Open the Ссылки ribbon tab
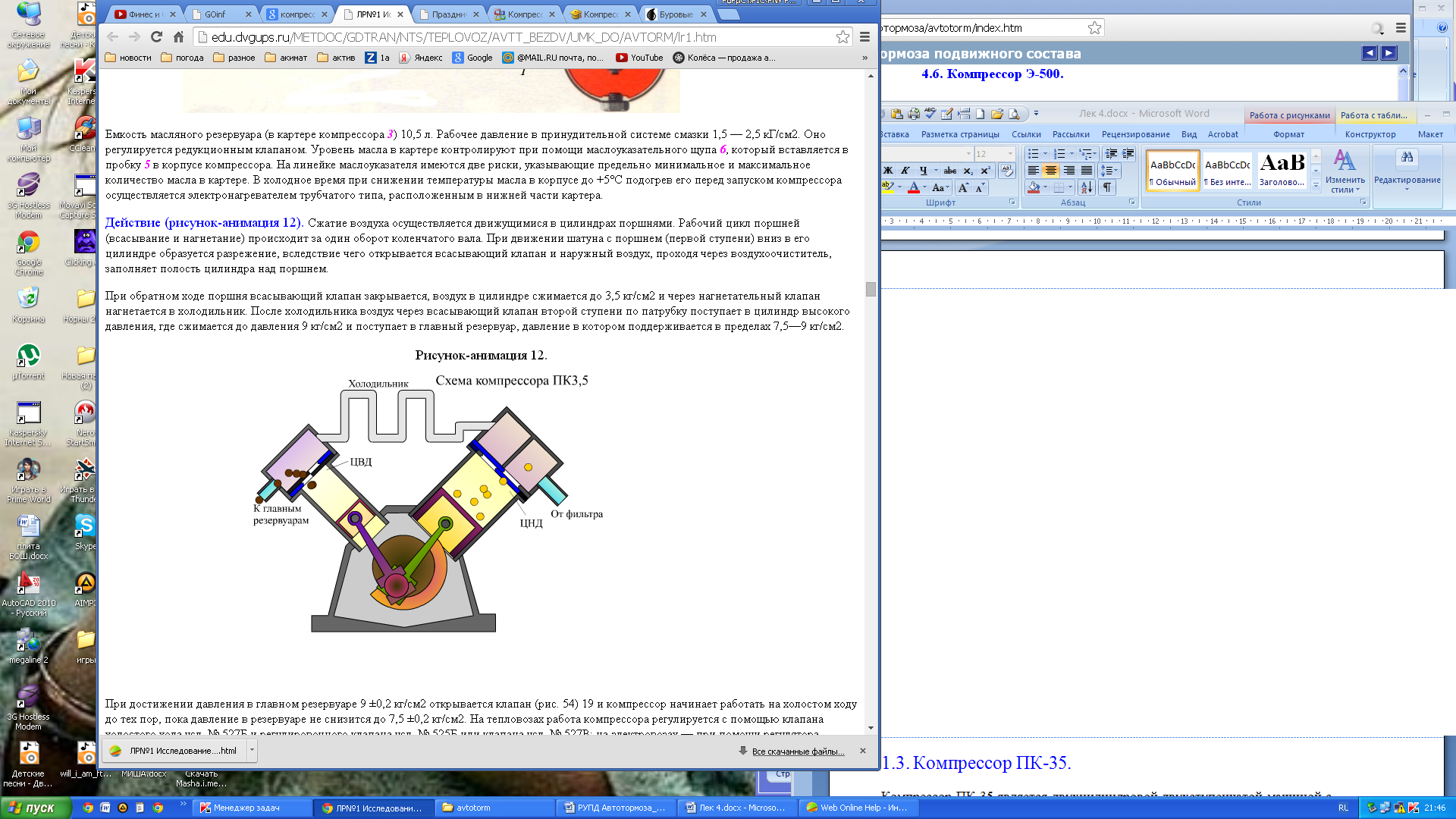 (x=1026, y=134)
